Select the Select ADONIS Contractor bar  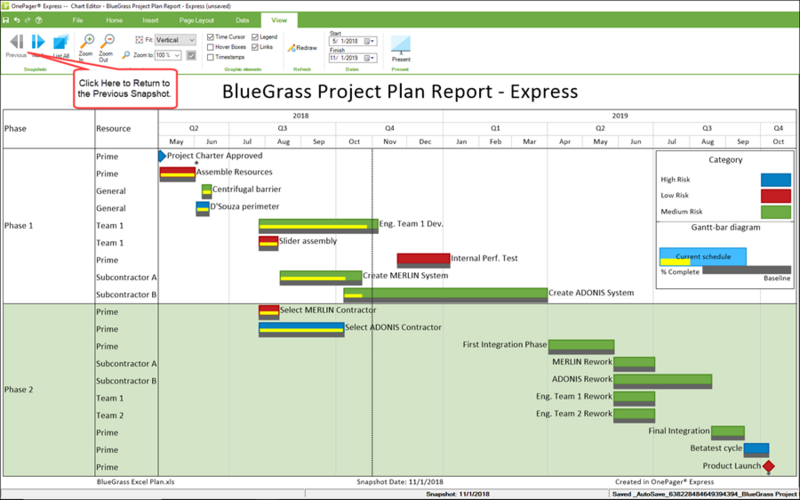tap(302, 330)
